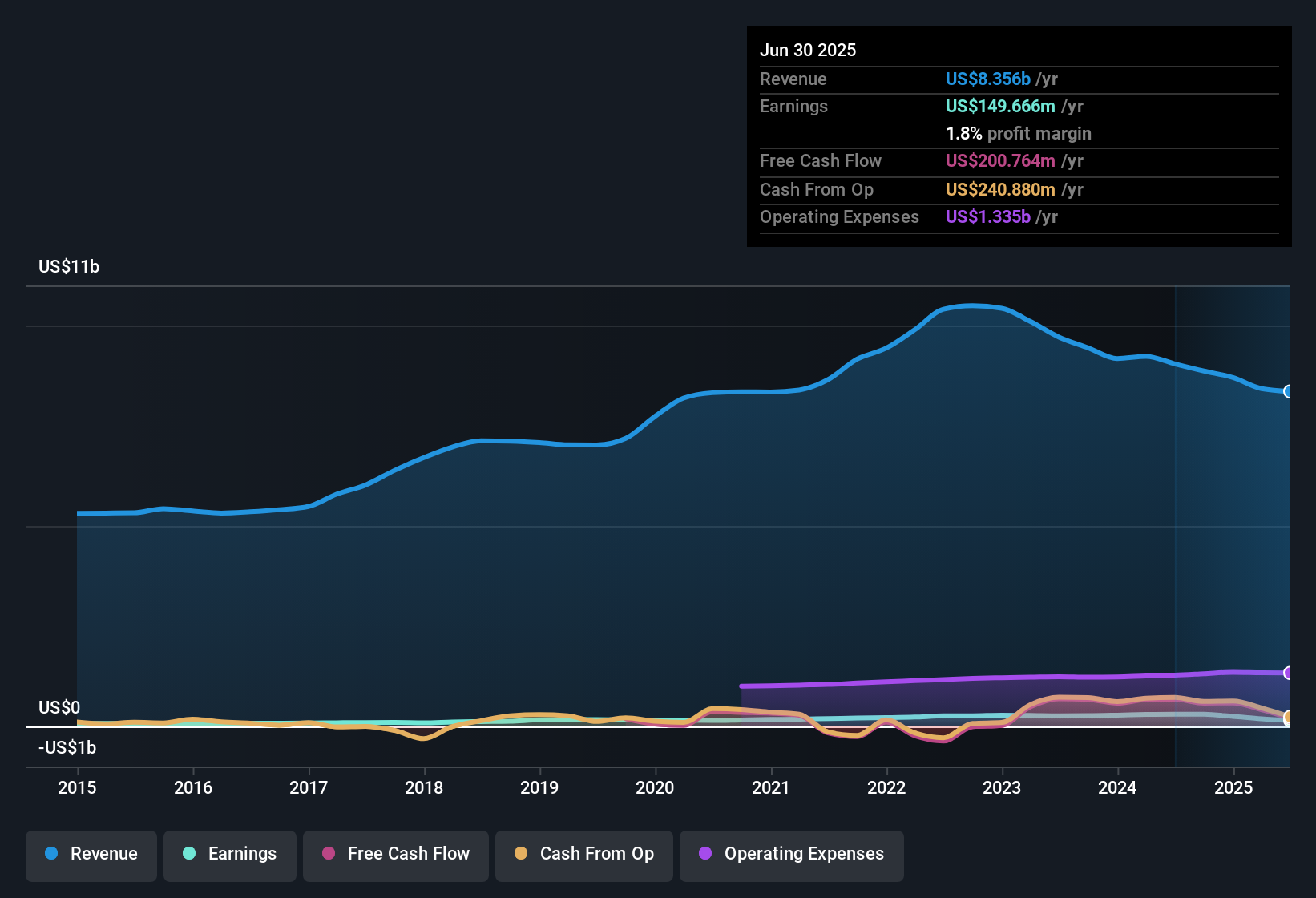Click the purple Operating Expenses legend dot
This screenshot has width=1316, height=898.
[705, 855]
